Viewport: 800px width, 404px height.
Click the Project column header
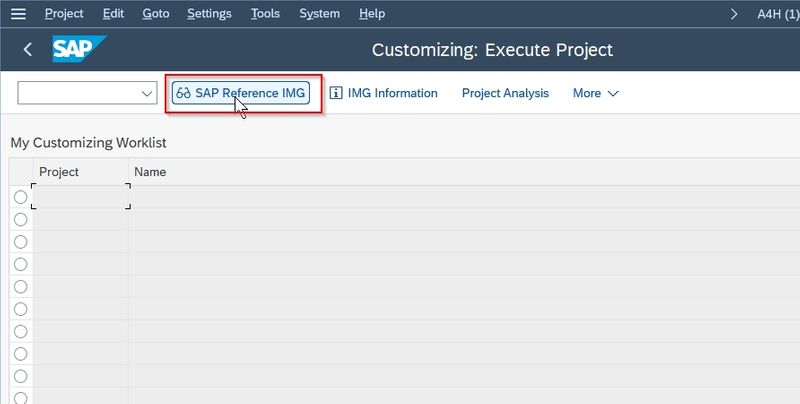(x=81, y=172)
